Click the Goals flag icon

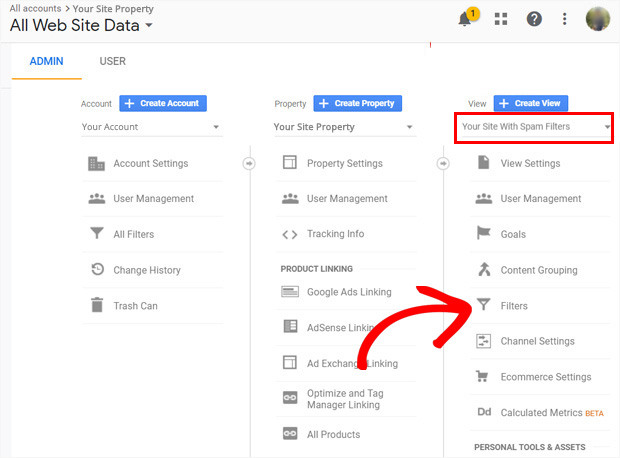click(x=483, y=234)
